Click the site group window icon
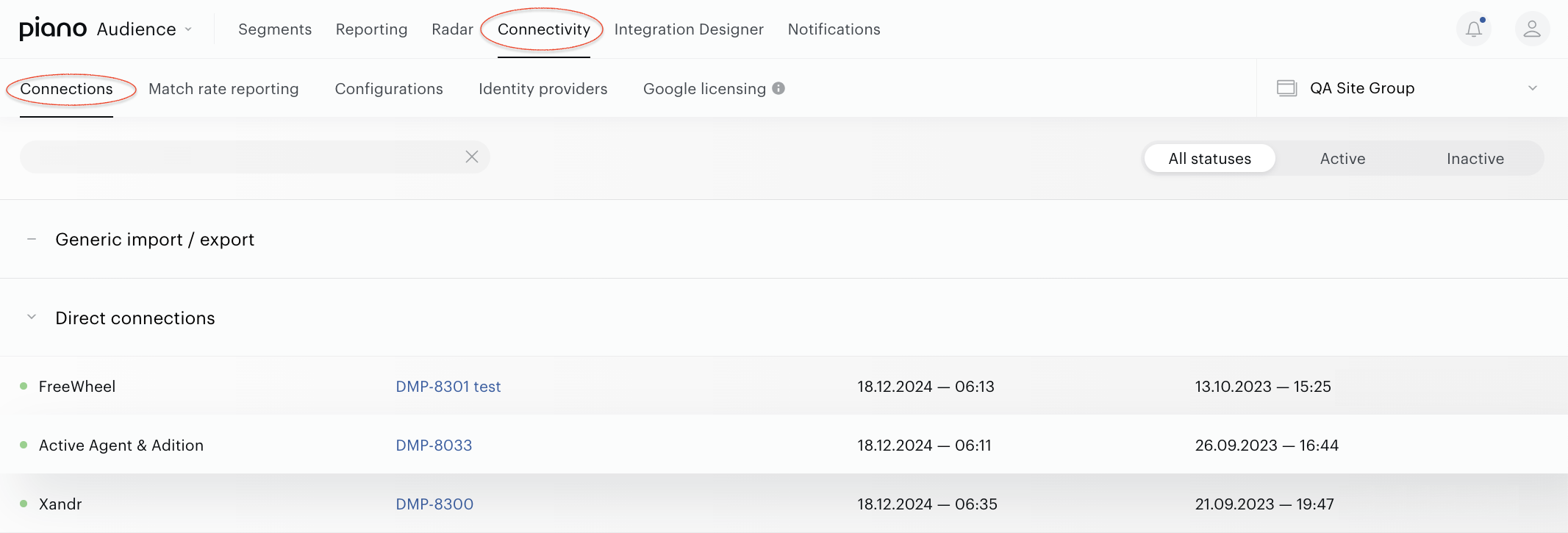This screenshot has height=533, width=1568. [1286, 88]
